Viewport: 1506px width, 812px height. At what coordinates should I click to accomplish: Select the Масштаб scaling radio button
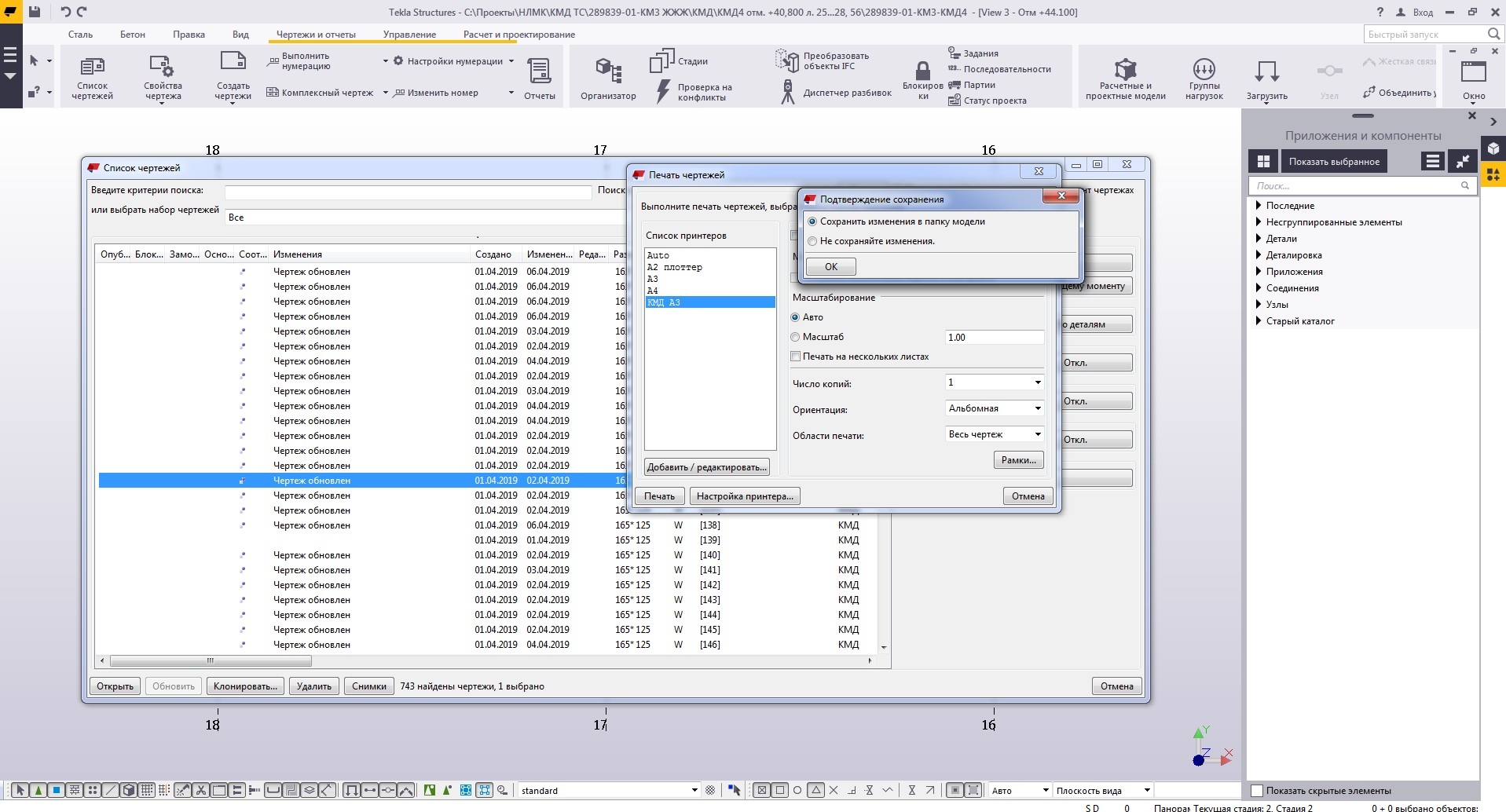pyautogui.click(x=796, y=337)
